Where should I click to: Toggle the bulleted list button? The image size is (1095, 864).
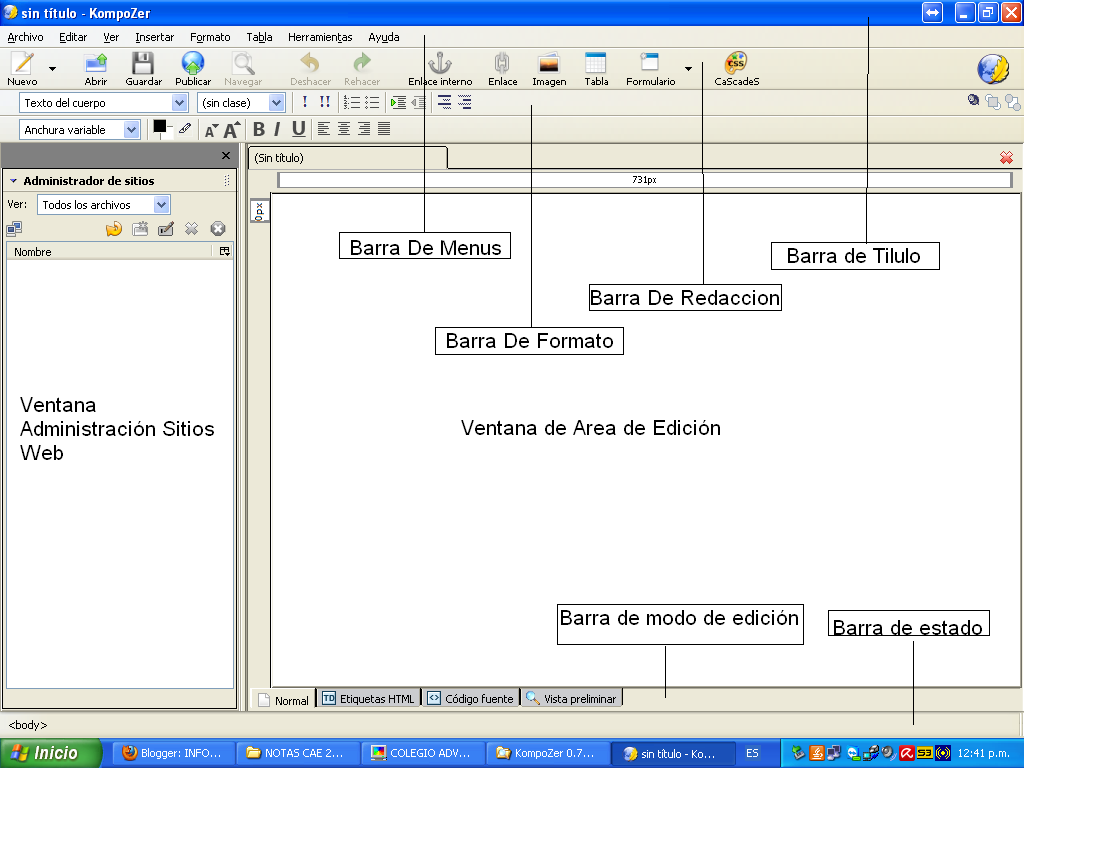coord(372,103)
